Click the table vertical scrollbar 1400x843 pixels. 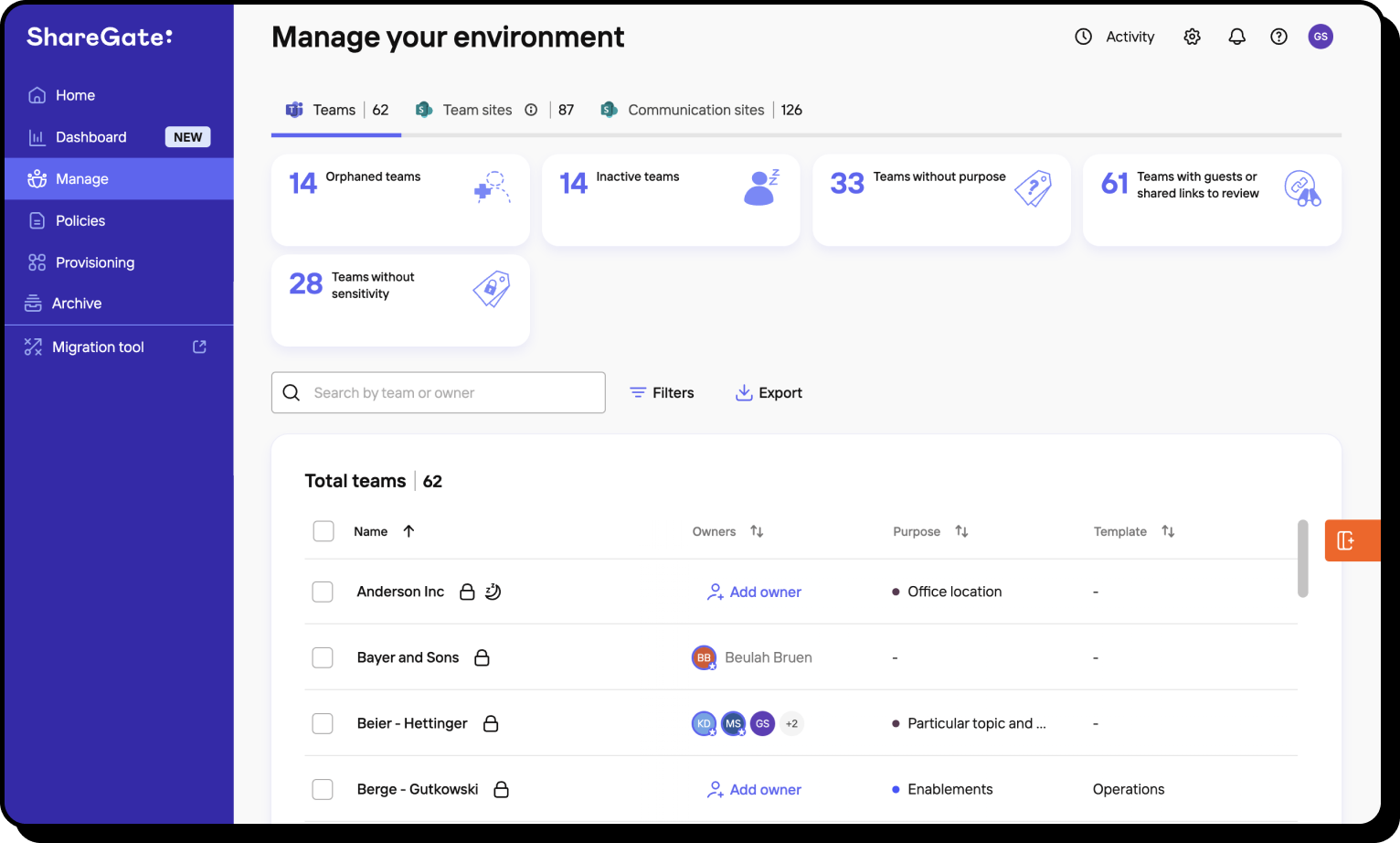click(1302, 559)
